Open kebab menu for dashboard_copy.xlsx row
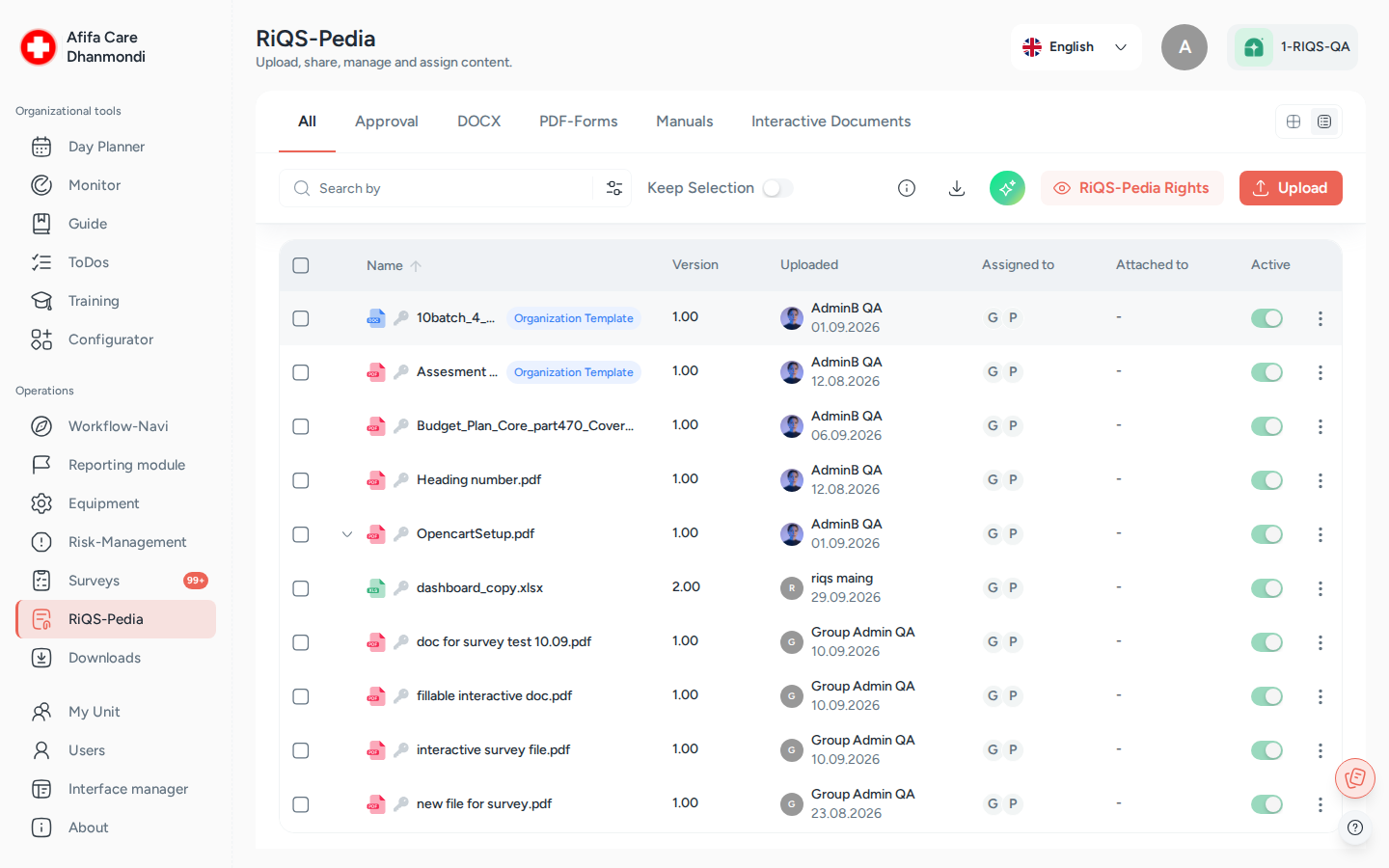The height and width of the screenshot is (868, 1389). pos(1321,588)
